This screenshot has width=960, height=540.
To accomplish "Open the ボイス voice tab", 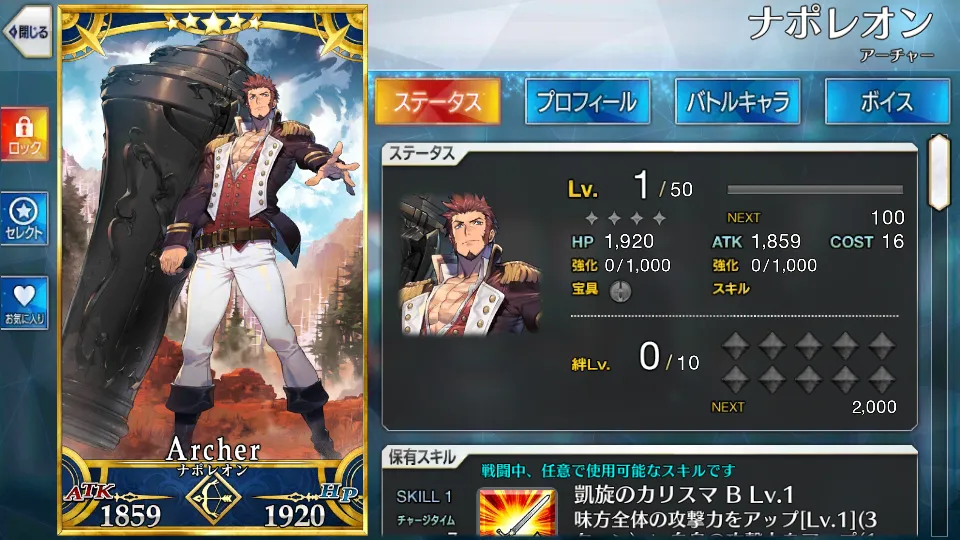I will [888, 102].
